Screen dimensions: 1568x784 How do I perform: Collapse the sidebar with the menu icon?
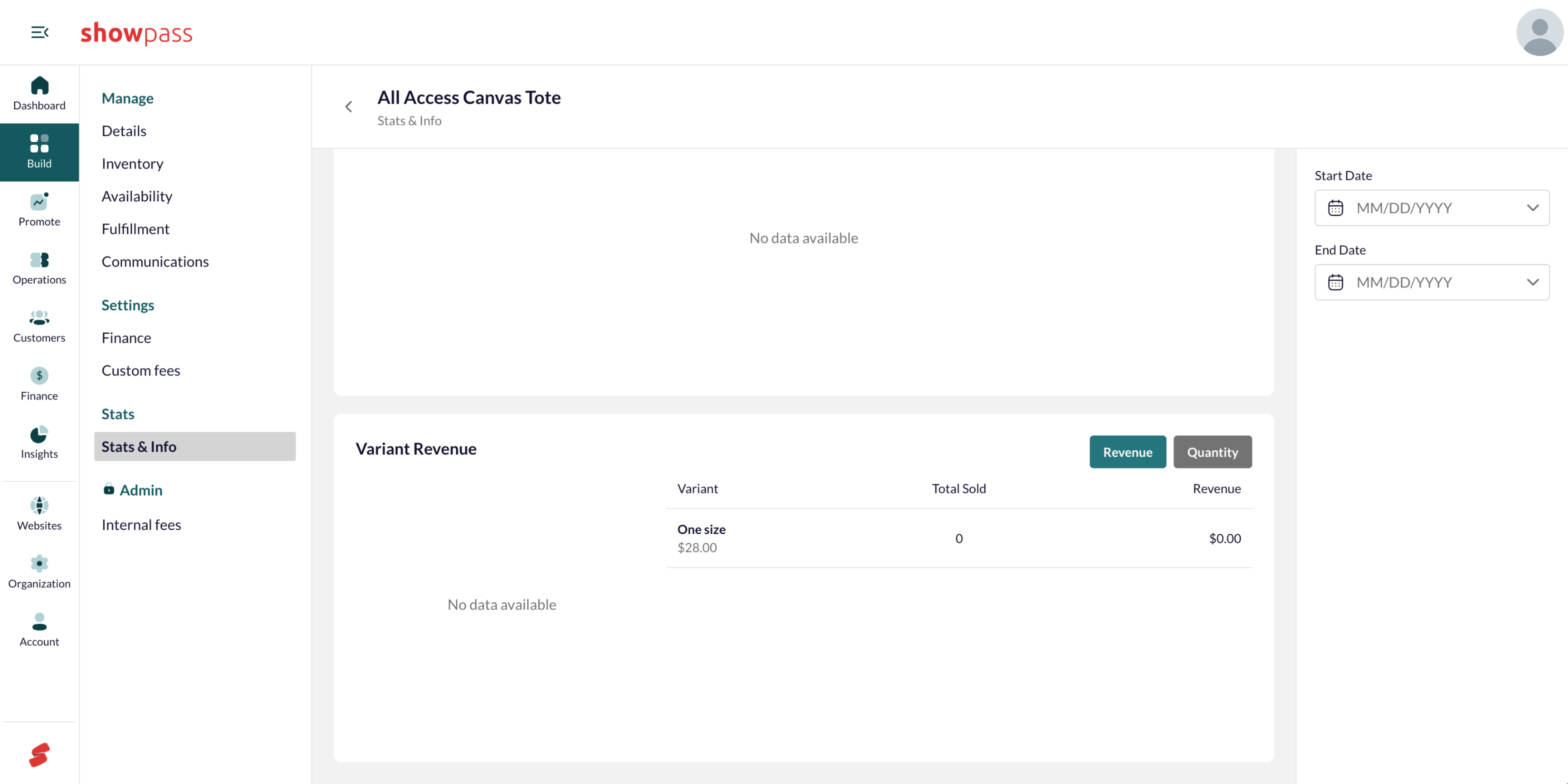(39, 32)
